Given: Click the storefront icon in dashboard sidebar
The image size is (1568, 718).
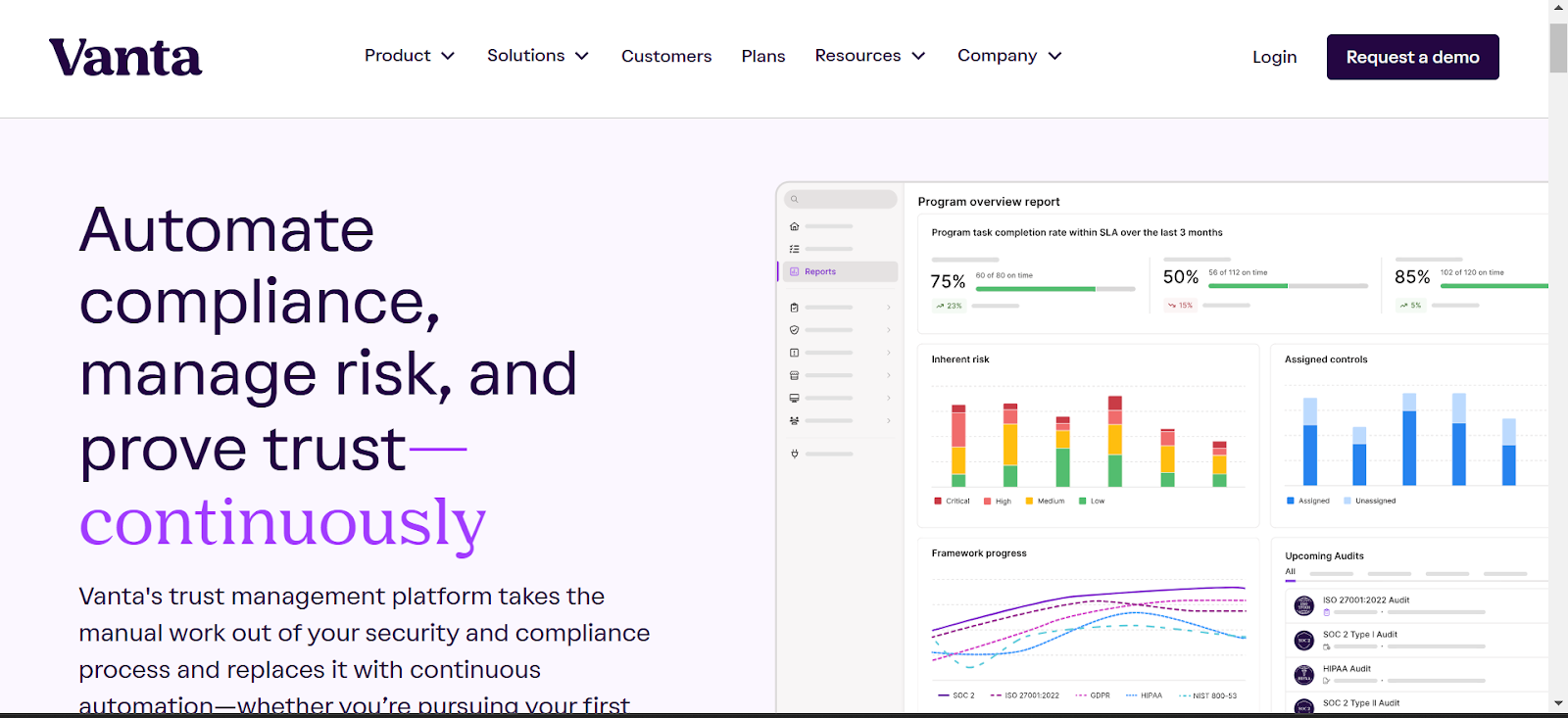Looking at the screenshot, I should [x=794, y=375].
